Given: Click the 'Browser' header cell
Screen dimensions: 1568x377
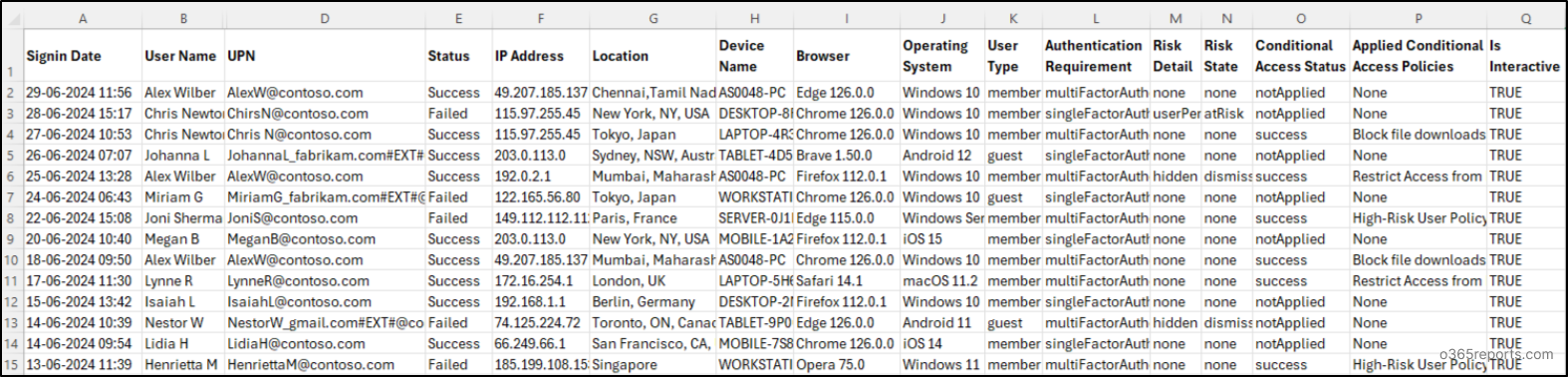Looking at the screenshot, I should tap(847, 56).
